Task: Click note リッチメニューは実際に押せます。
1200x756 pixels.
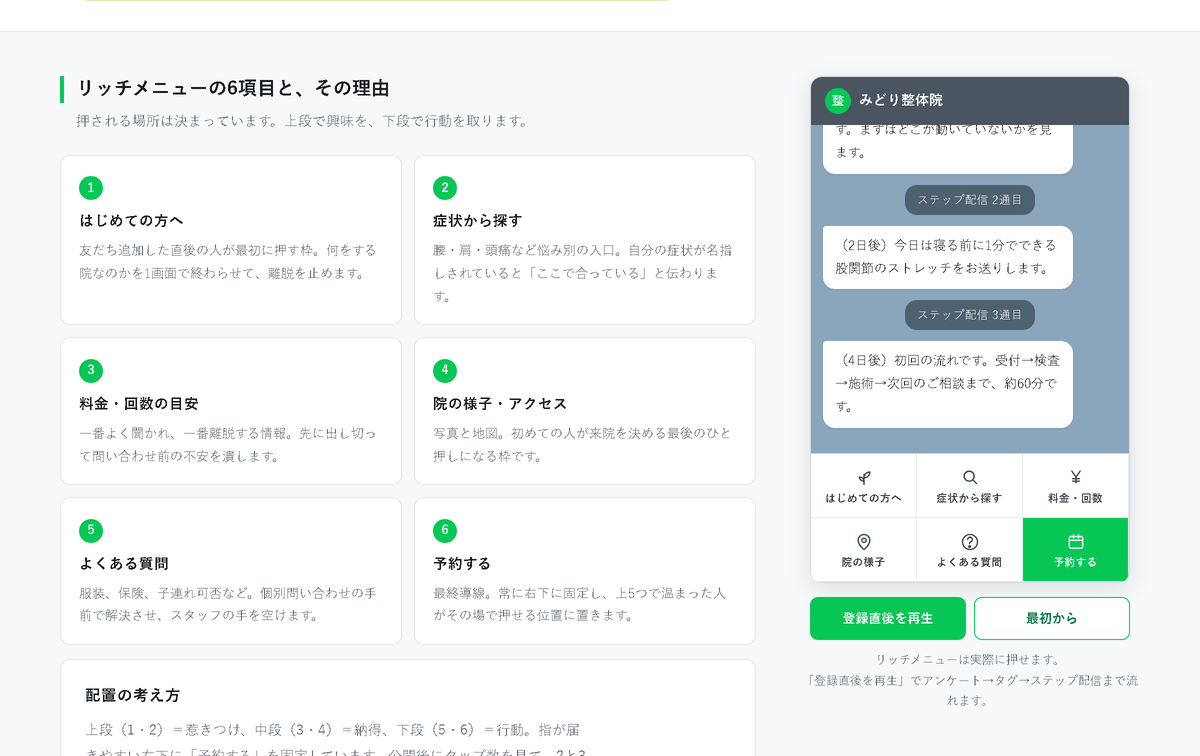Action: [x=968, y=660]
